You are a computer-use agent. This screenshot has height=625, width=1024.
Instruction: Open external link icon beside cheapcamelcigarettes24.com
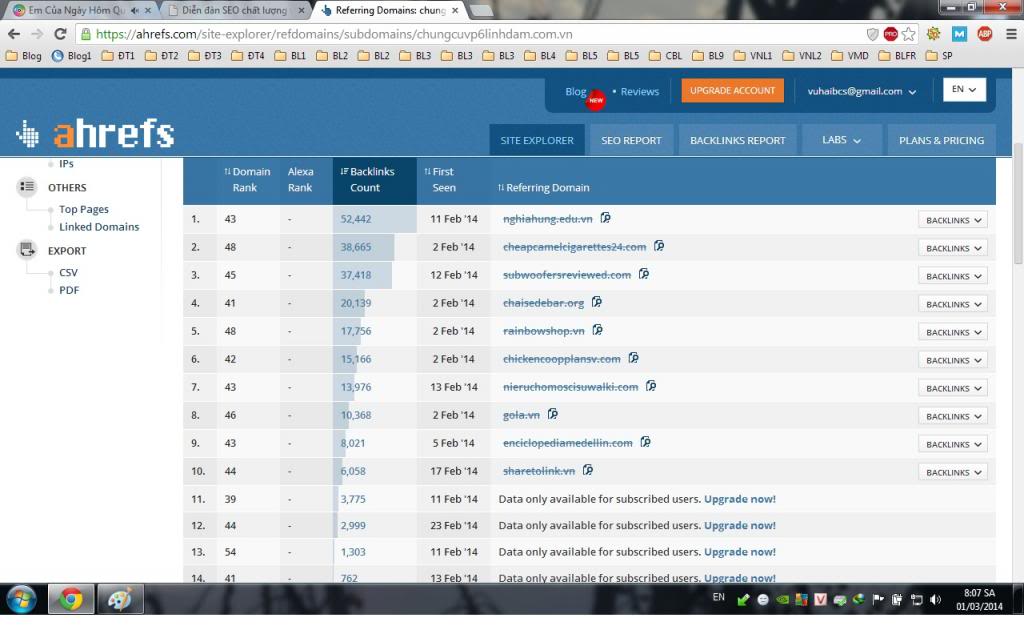(x=659, y=246)
